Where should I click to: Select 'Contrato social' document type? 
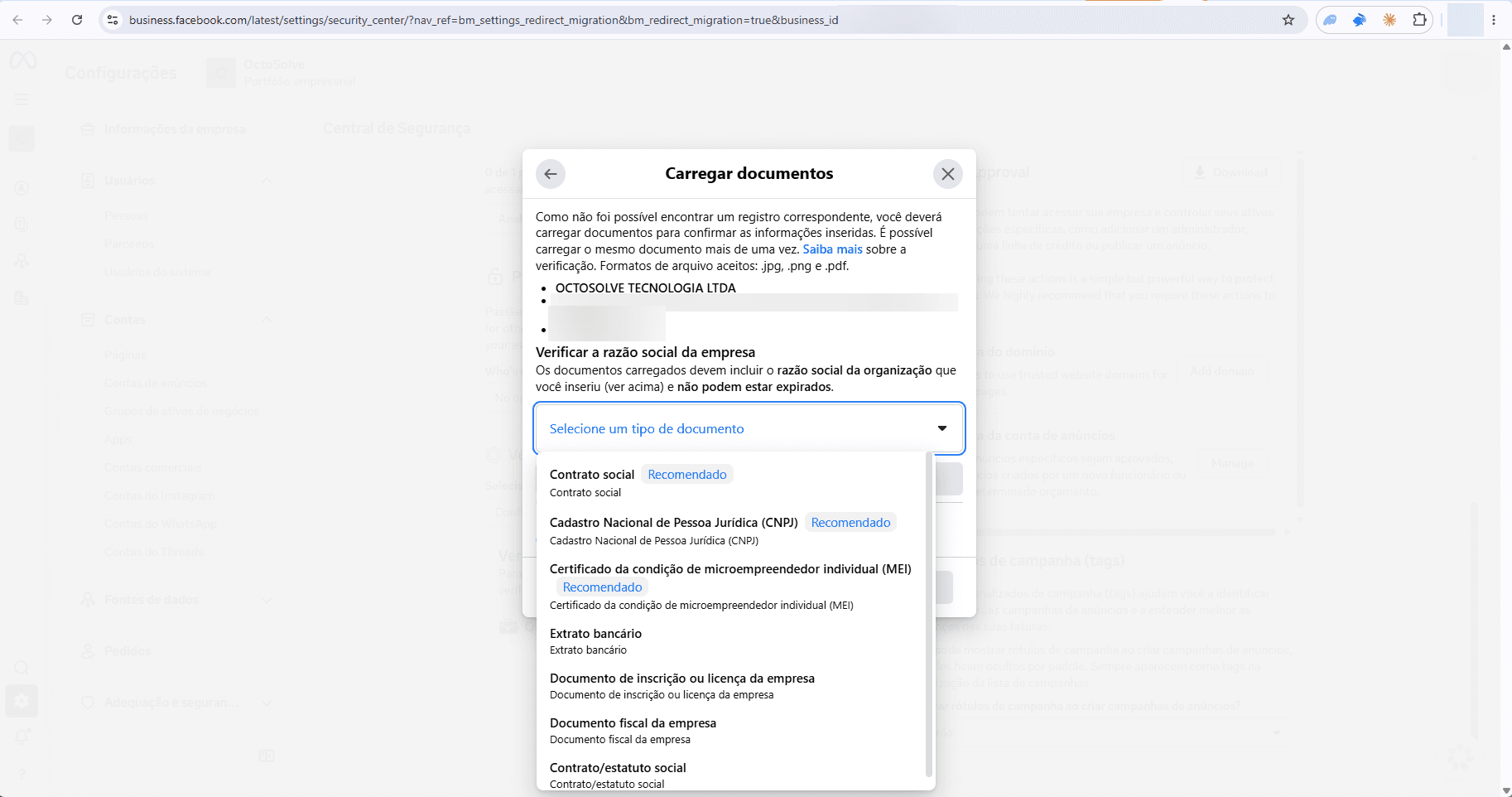(x=732, y=482)
